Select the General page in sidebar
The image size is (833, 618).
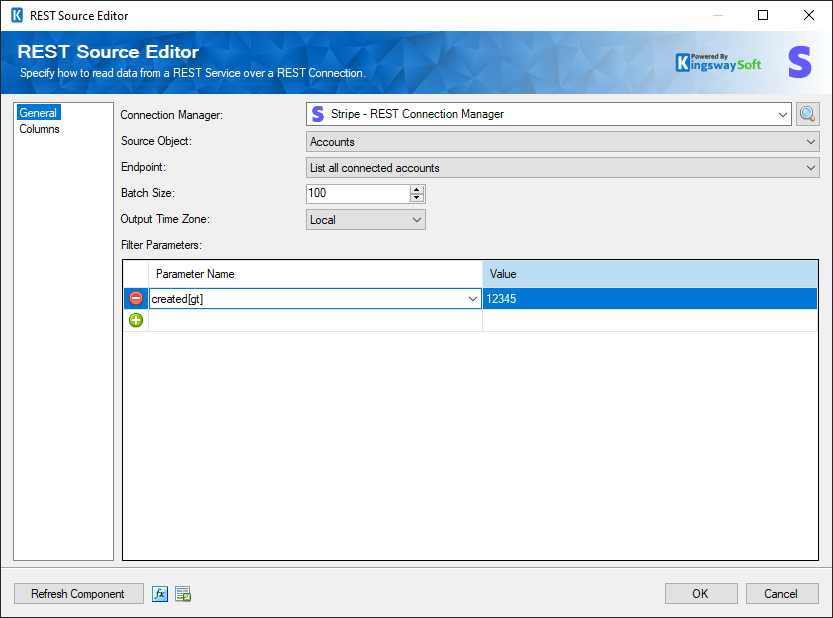click(38, 113)
